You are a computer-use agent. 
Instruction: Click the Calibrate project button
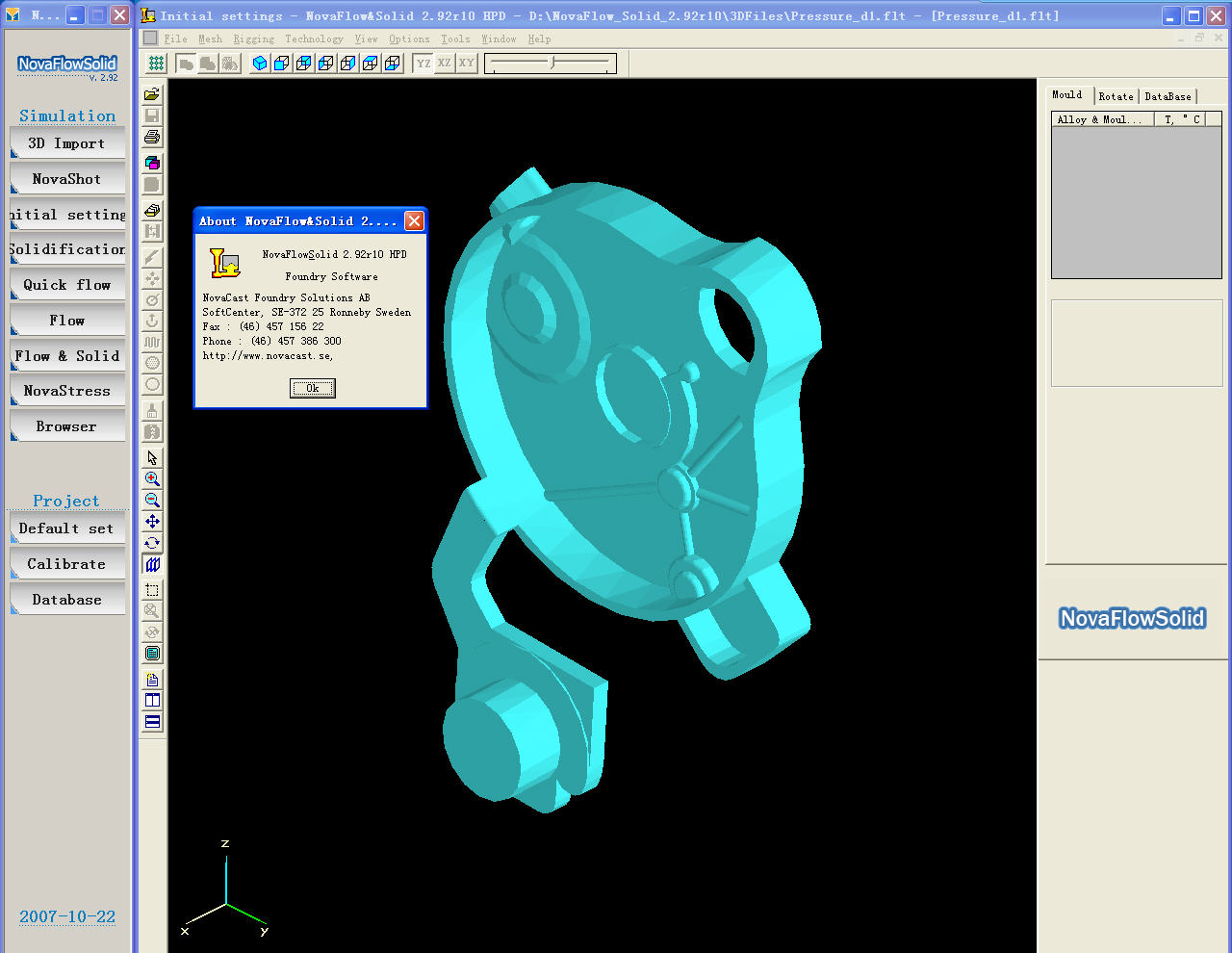pos(67,564)
